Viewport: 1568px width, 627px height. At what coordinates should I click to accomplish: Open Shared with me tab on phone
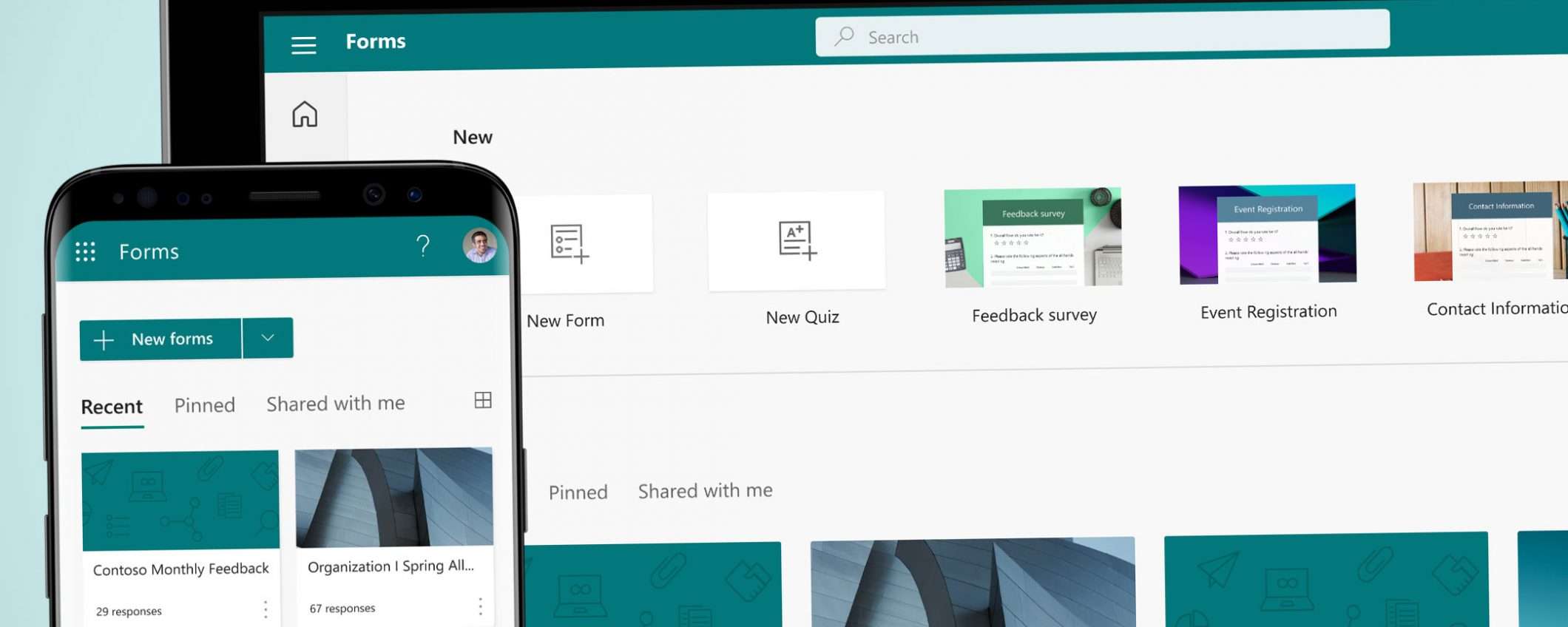pyautogui.click(x=336, y=404)
